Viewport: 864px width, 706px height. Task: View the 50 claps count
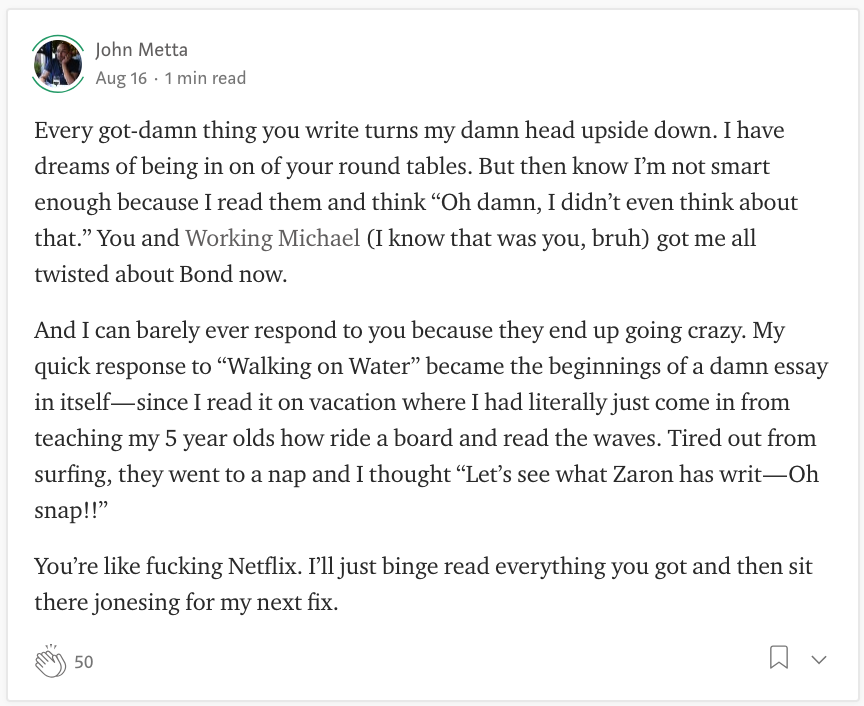point(84,661)
